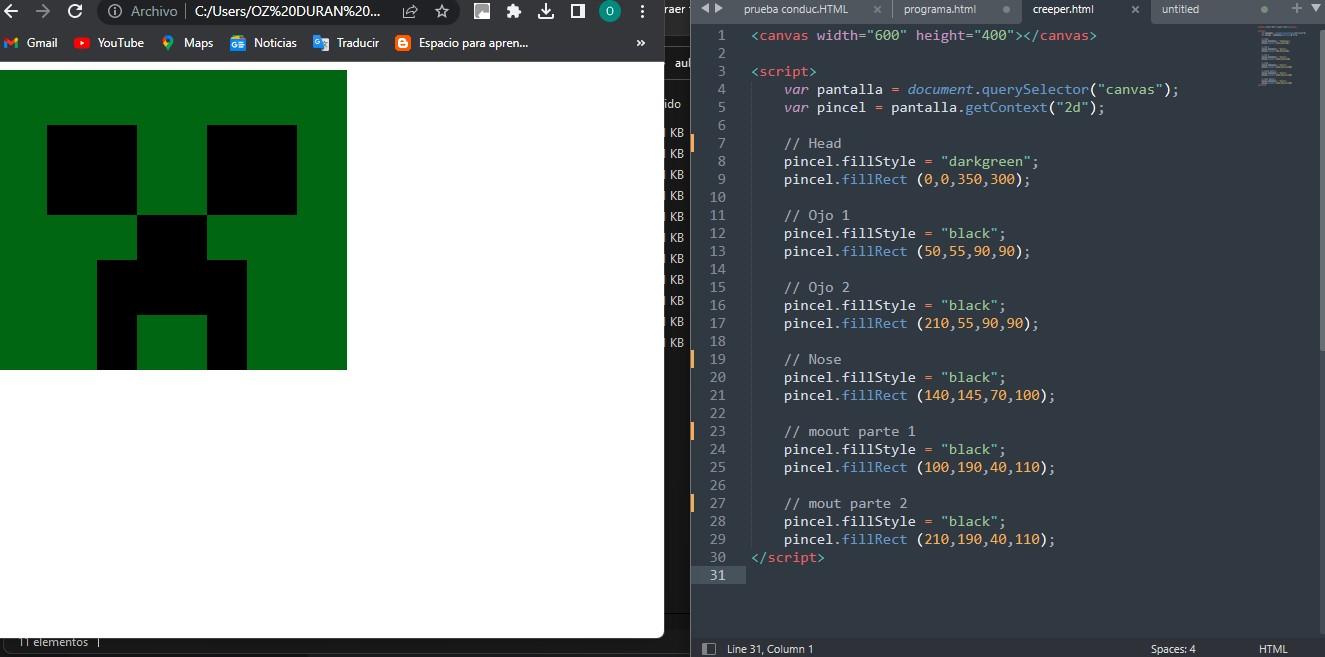The image size is (1325, 657).
Task: Switch to the prueba conduc.HTML tab
Action: pyautogui.click(x=796, y=9)
